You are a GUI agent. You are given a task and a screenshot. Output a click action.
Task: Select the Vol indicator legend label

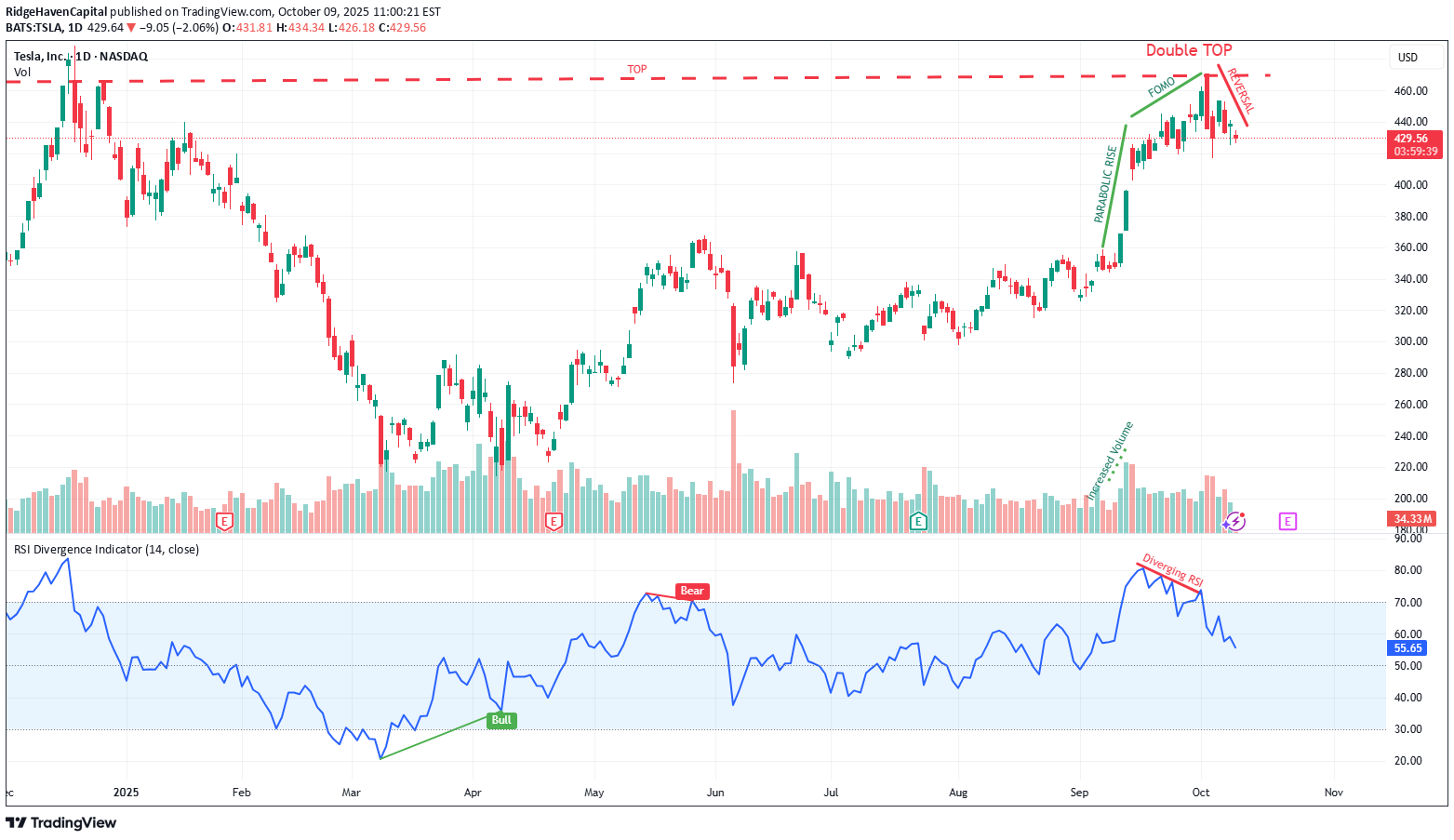pos(22,73)
